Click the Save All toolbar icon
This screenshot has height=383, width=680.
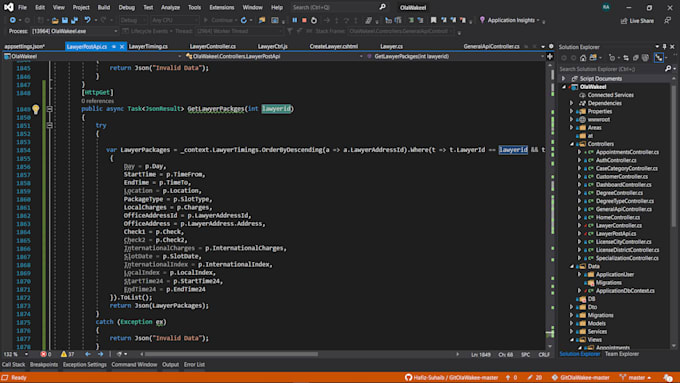click(x=75, y=20)
